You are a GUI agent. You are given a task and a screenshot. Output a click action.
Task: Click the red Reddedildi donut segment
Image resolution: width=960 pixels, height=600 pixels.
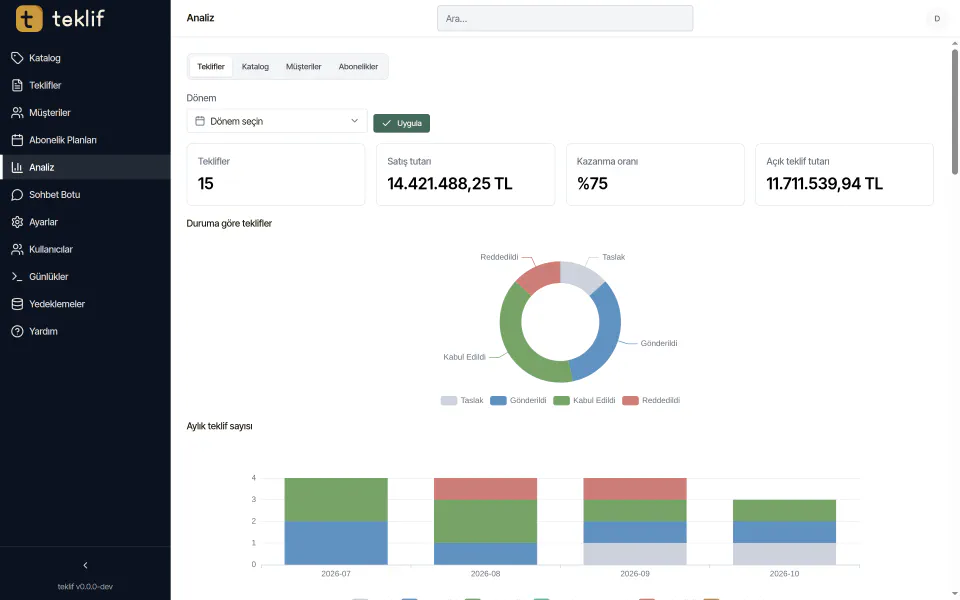click(540, 274)
